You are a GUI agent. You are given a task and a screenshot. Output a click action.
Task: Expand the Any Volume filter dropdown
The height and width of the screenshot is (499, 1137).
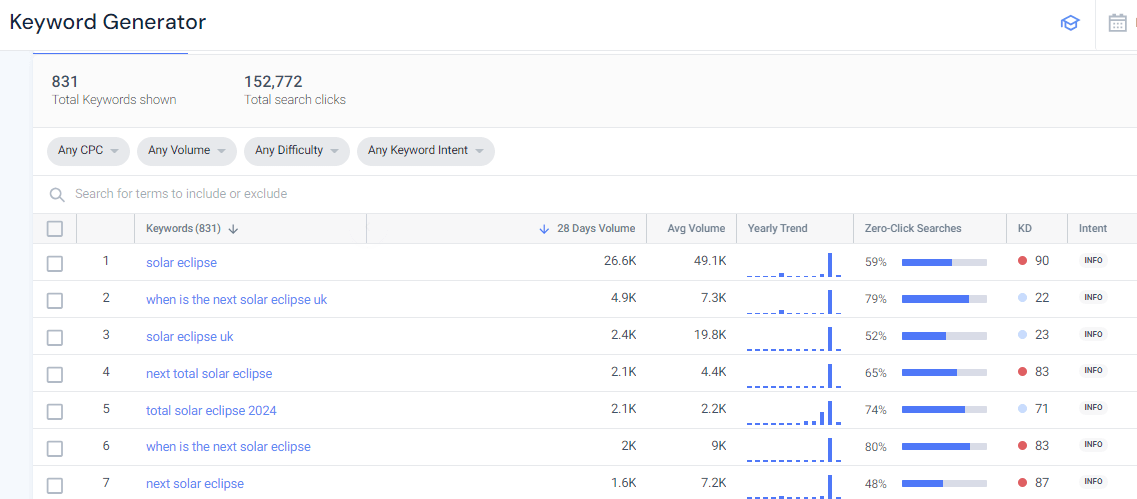[186, 151]
